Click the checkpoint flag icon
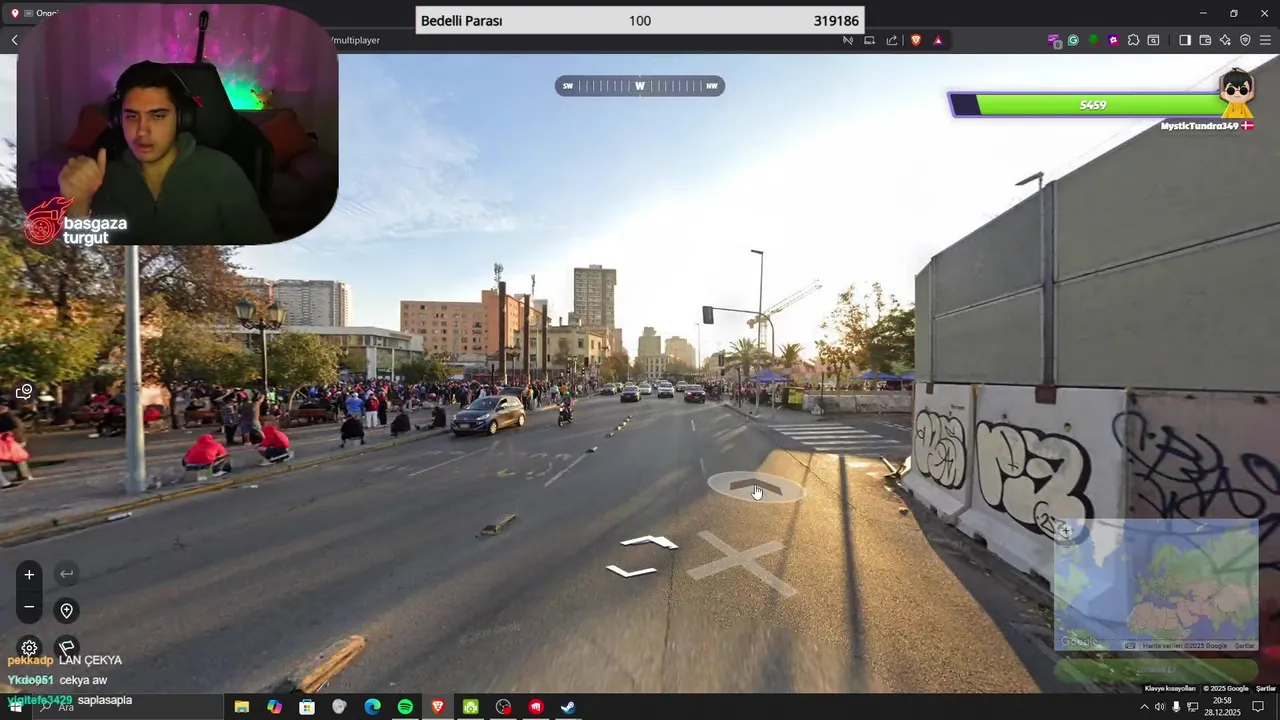The image size is (1280, 720). [66, 648]
